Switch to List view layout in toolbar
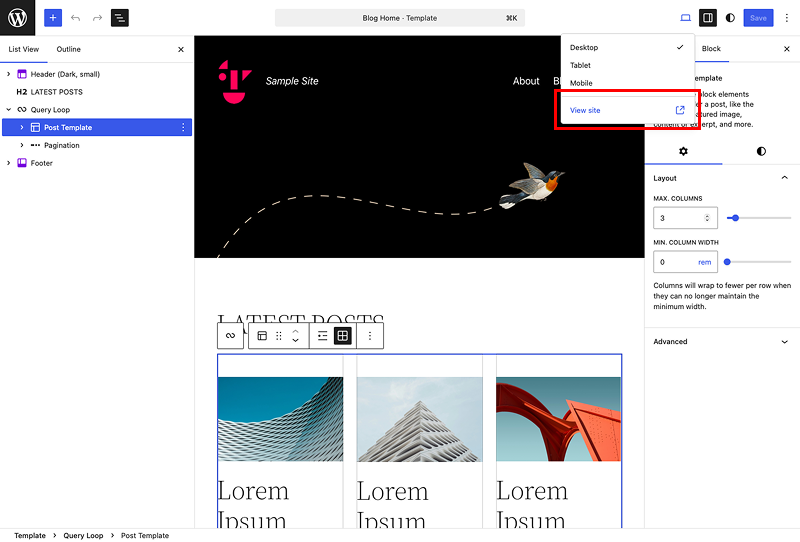The width and height of the screenshot is (800, 542). pyautogui.click(x=322, y=335)
